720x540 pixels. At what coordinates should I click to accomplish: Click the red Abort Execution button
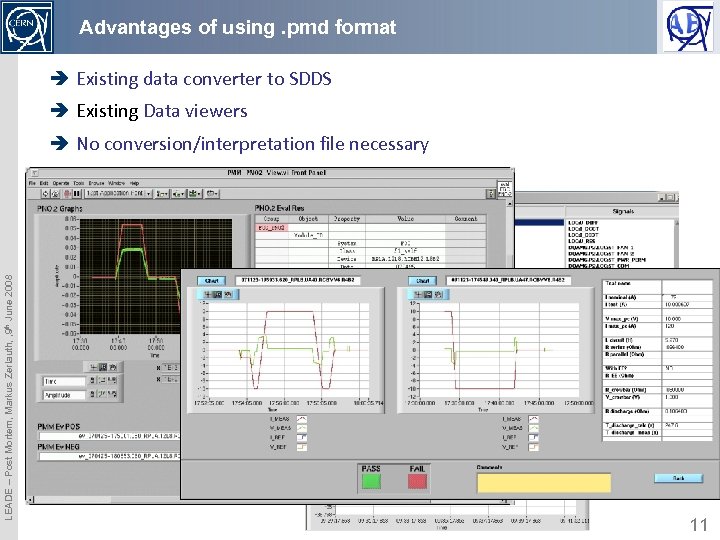point(67,194)
